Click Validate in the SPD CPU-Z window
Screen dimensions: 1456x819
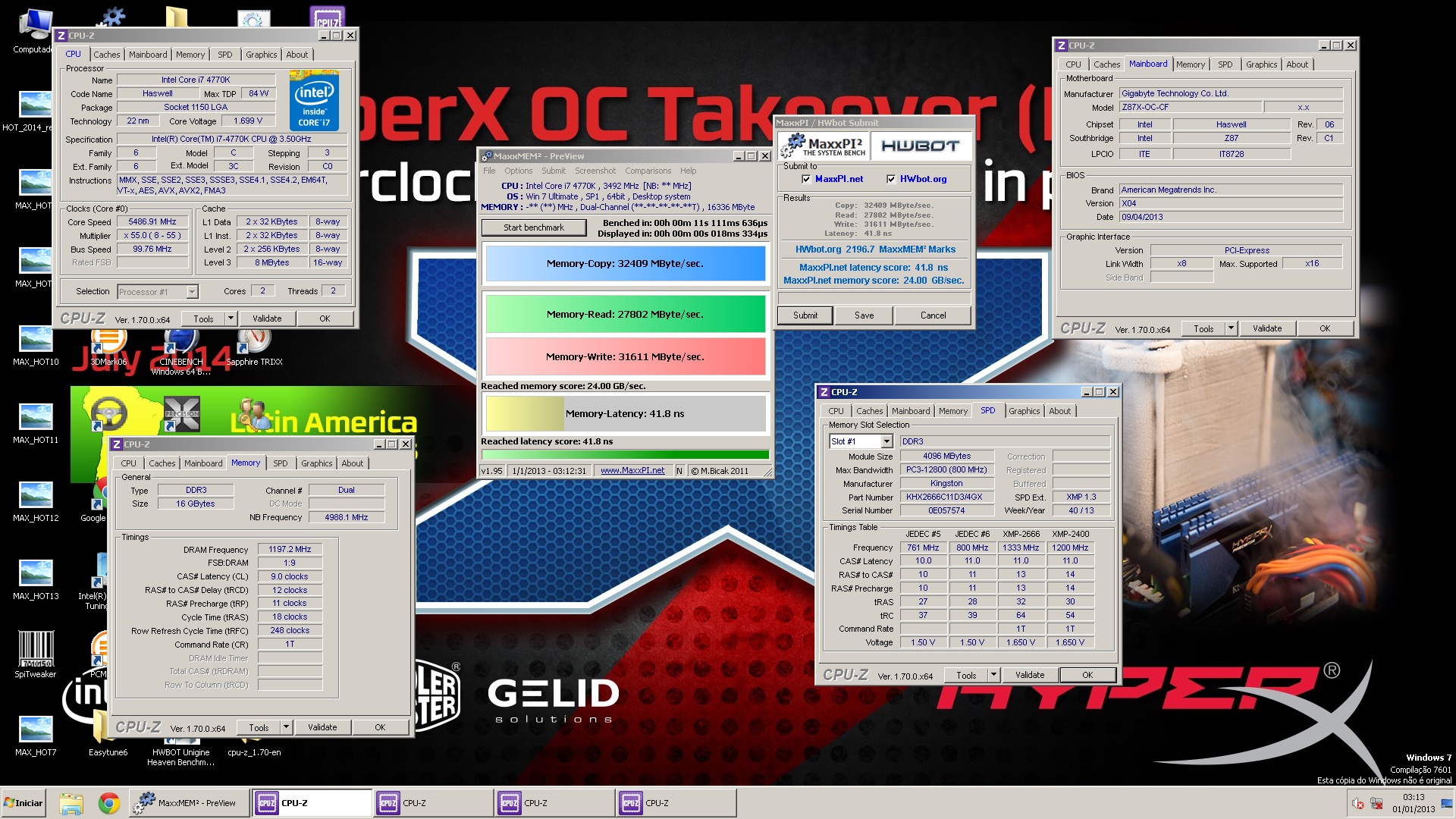pos(1029,675)
